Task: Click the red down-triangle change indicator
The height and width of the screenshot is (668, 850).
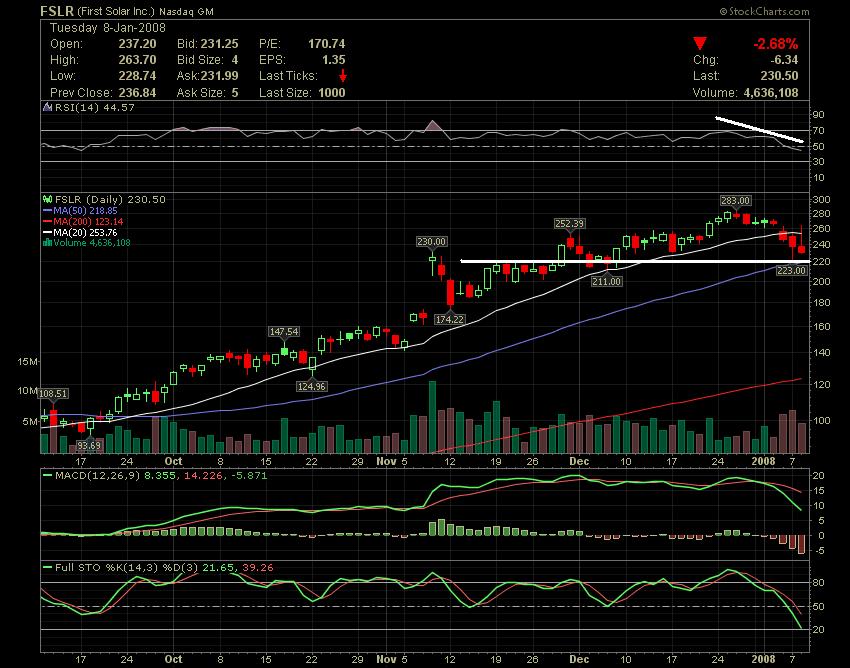Action: 700,43
